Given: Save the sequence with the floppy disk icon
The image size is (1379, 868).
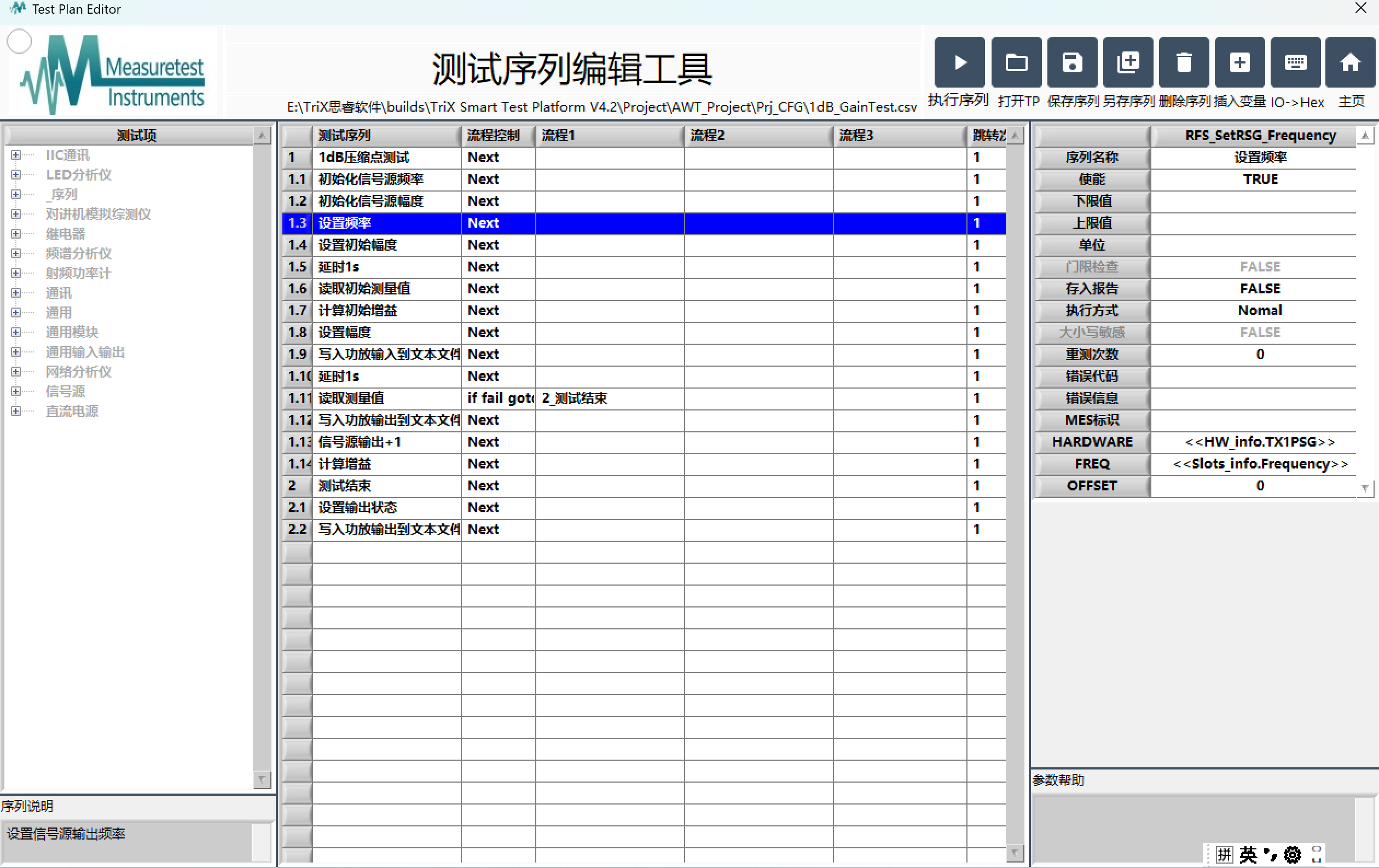Looking at the screenshot, I should point(1071,62).
